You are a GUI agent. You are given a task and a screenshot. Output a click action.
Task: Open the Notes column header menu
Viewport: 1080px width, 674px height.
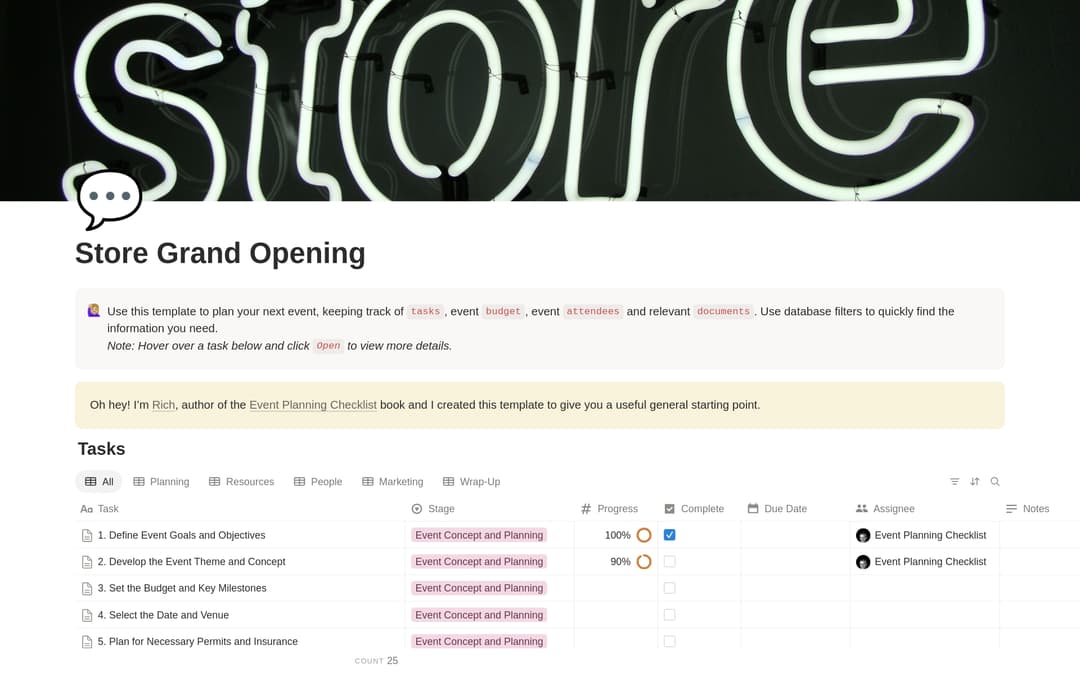tap(1039, 509)
